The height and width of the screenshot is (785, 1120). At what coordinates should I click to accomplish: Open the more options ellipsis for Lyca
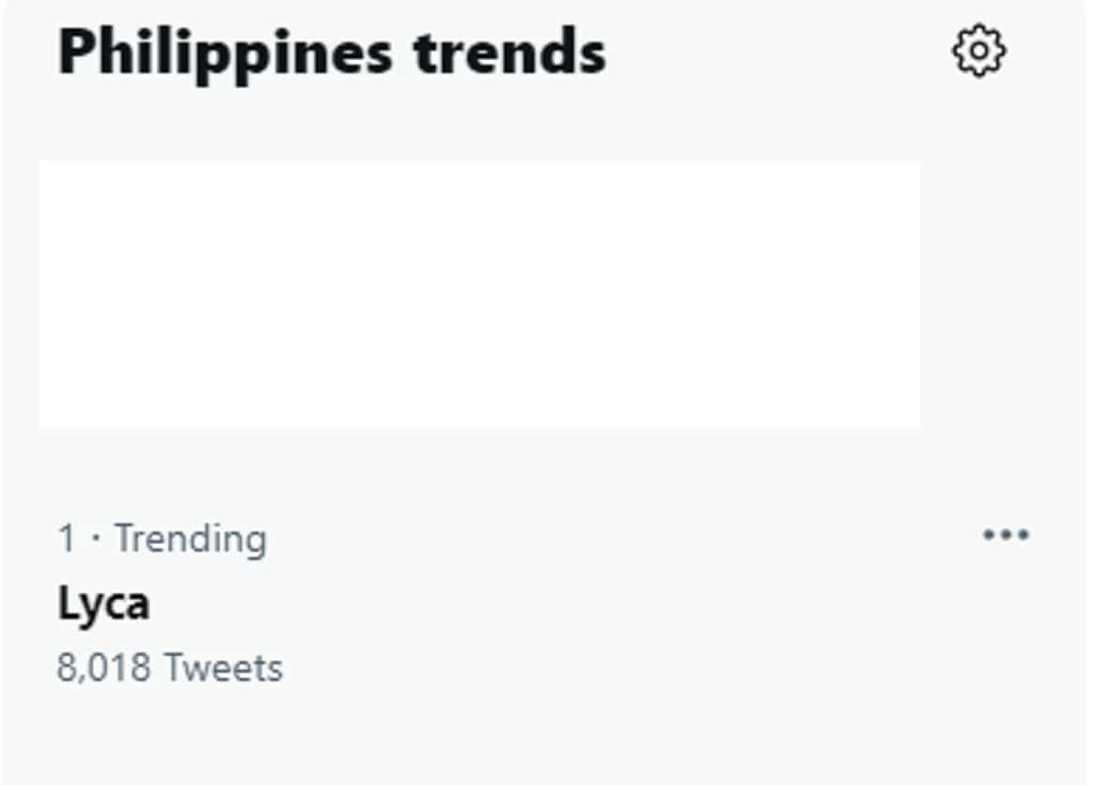click(1006, 535)
